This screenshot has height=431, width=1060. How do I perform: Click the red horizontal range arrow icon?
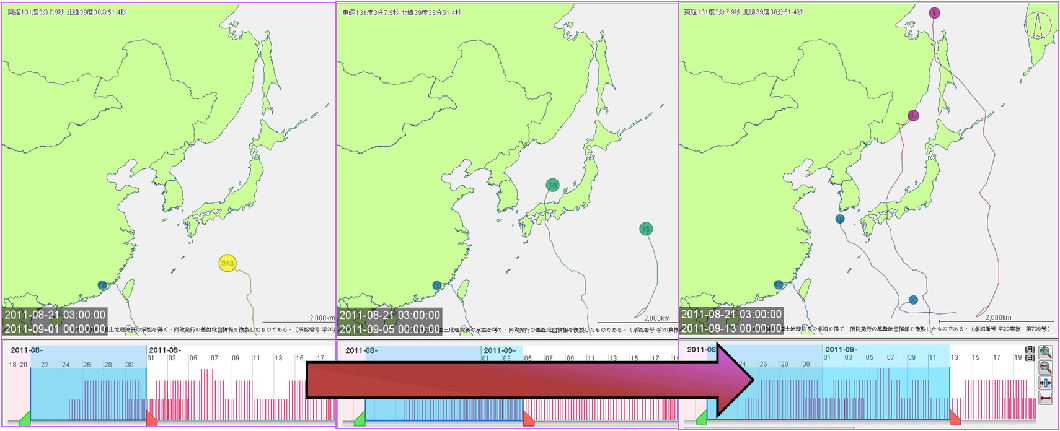tap(1045, 399)
